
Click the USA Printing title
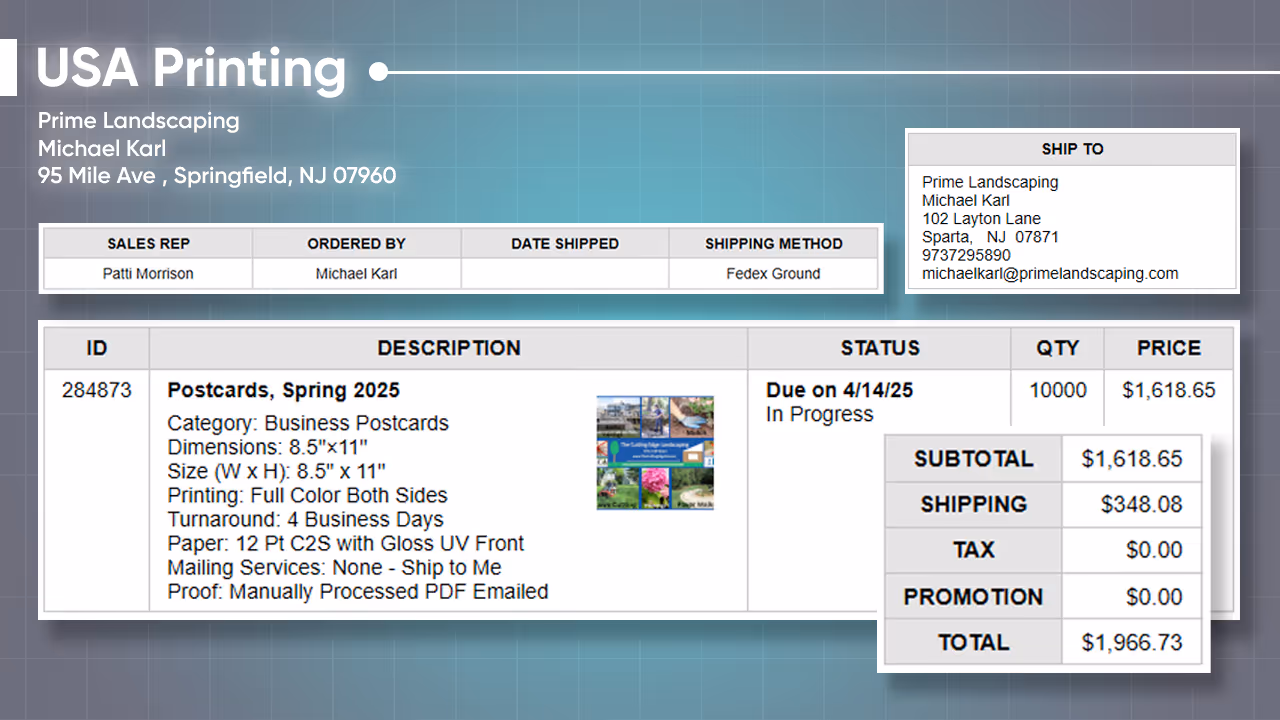coord(191,69)
